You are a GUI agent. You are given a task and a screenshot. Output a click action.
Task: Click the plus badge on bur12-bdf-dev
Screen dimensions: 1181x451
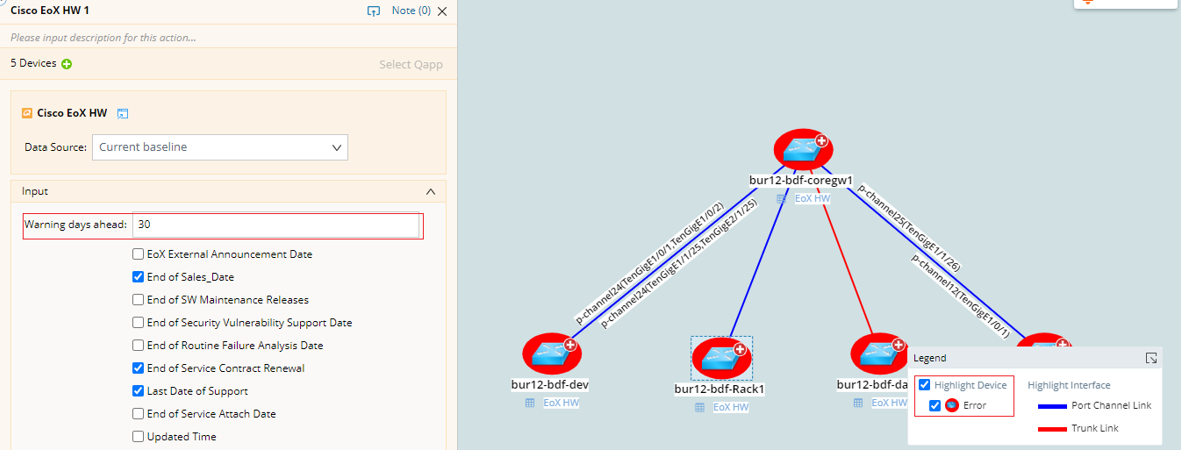pos(570,345)
